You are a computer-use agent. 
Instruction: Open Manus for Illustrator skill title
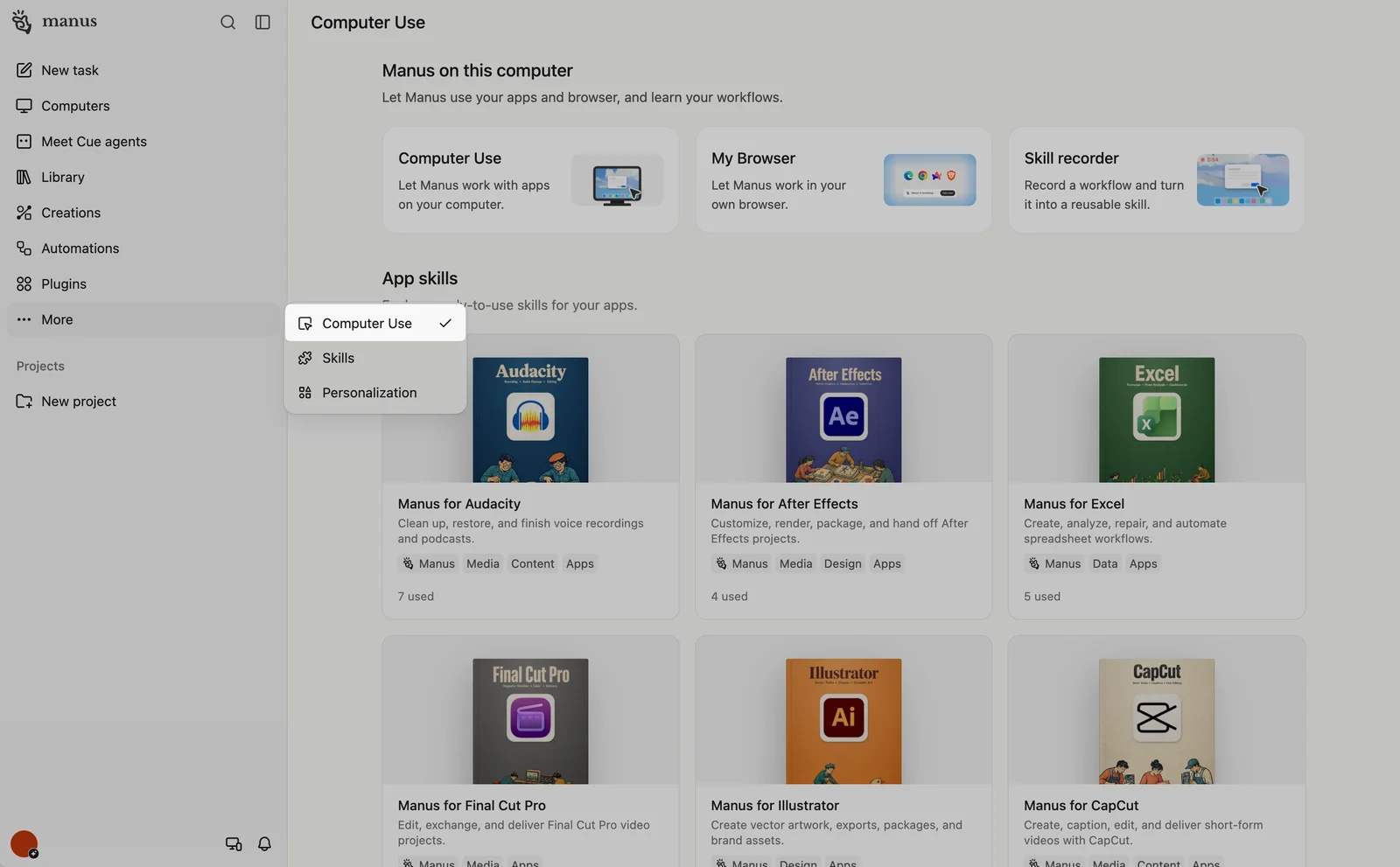(775, 806)
